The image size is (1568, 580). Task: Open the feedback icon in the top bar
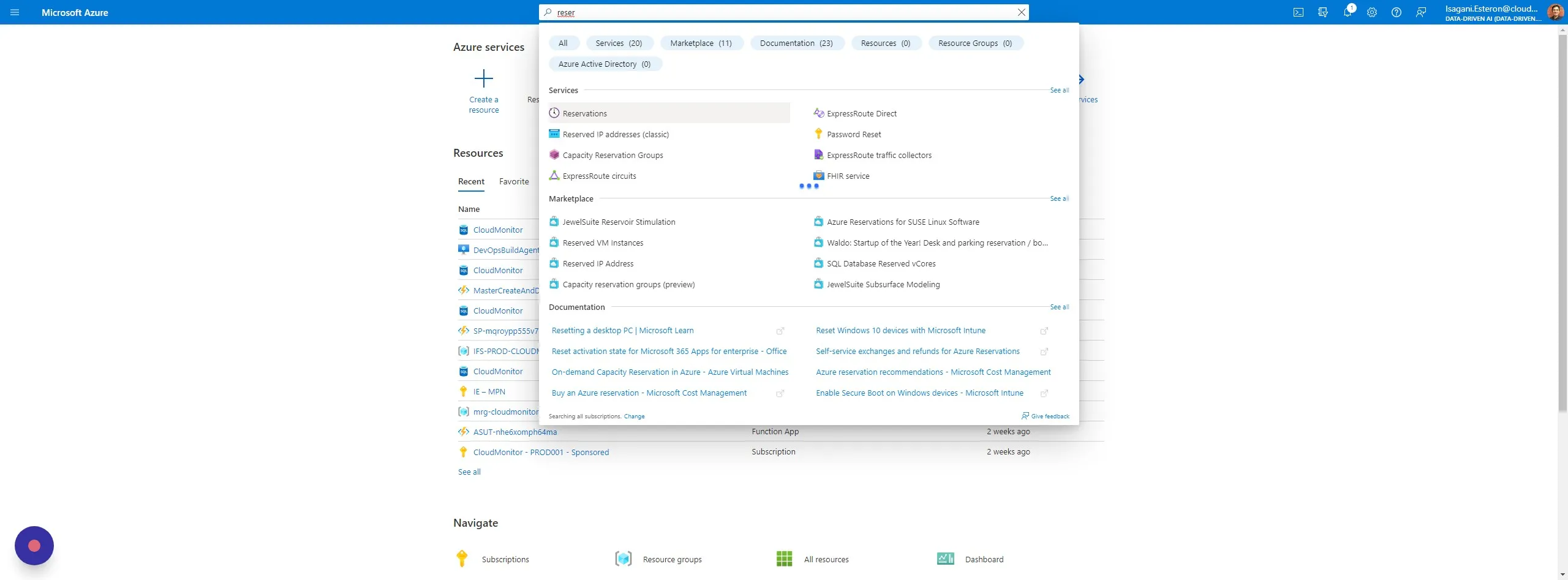1421,12
